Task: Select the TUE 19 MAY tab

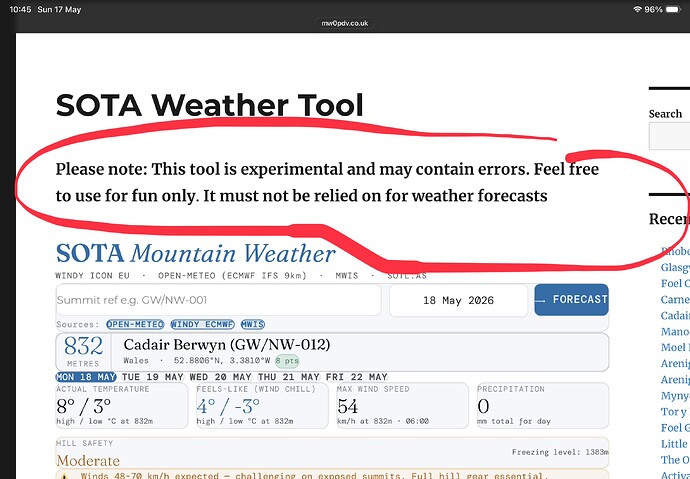Action: point(152,377)
